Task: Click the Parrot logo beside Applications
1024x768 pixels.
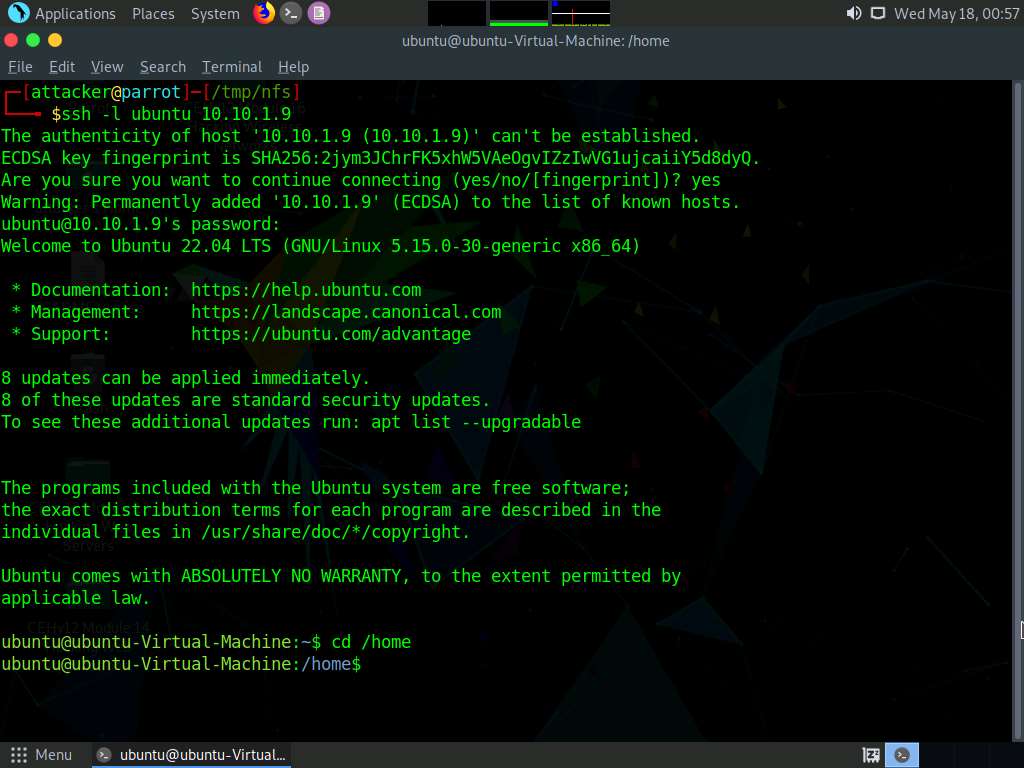Action: 18,13
